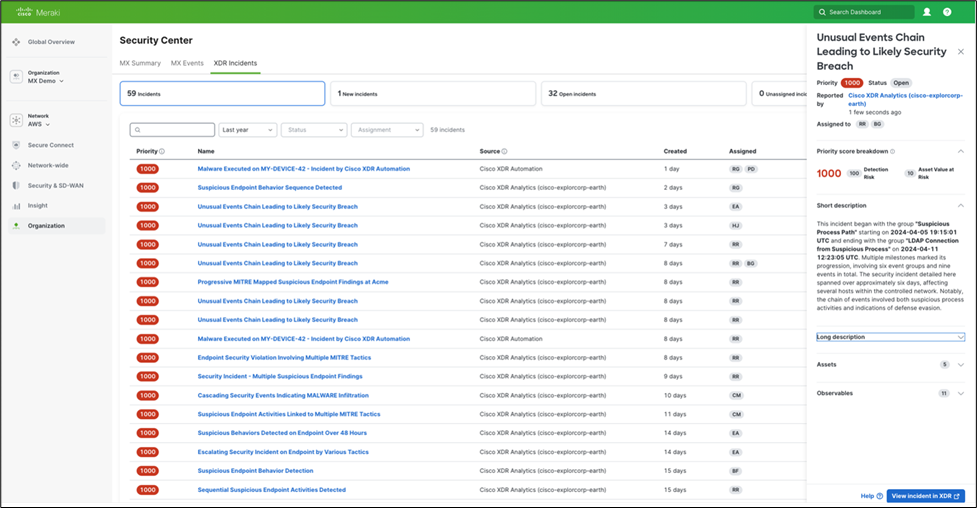Click the Network AWS icon

16,120
